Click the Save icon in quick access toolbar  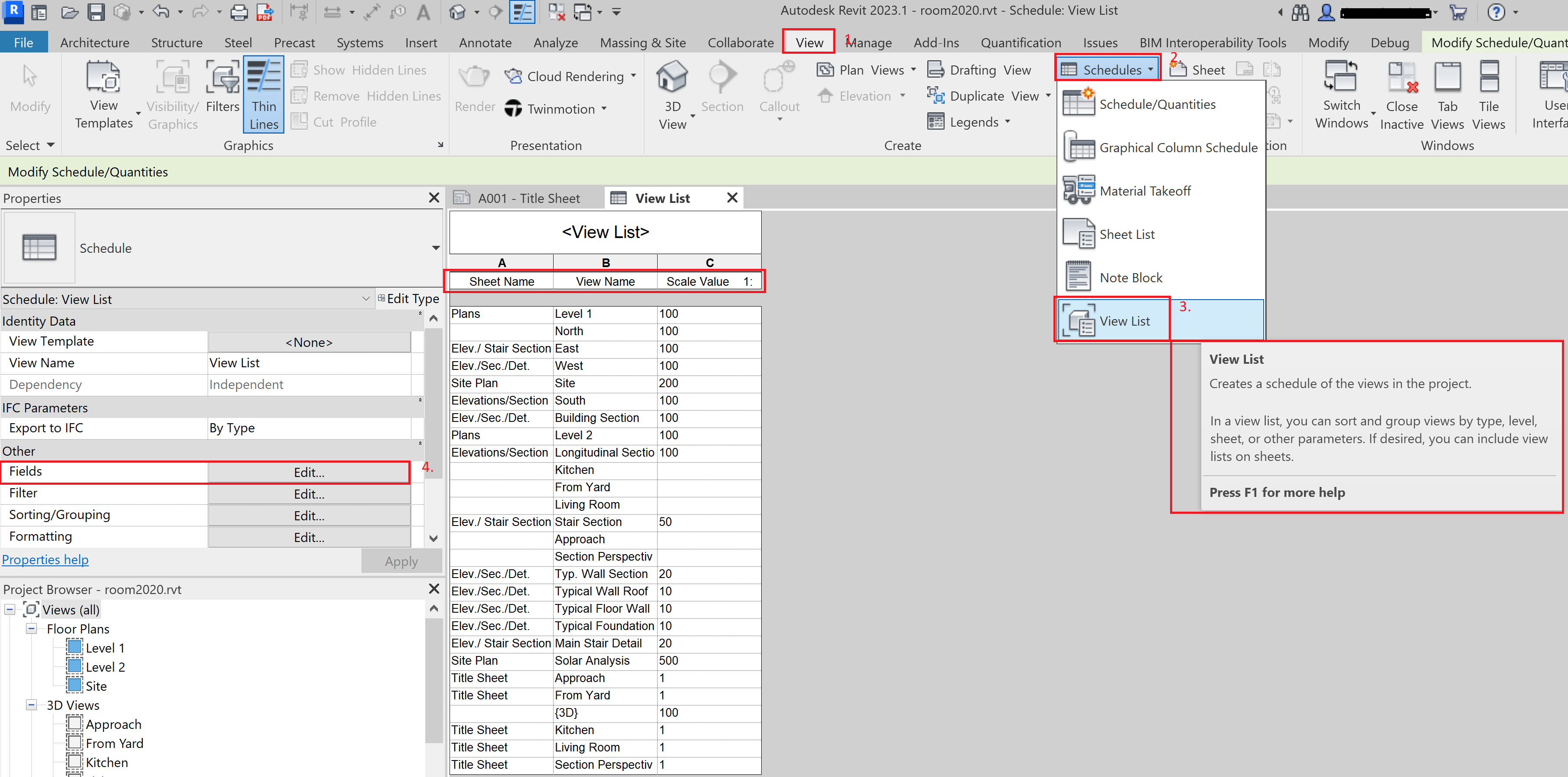(x=96, y=12)
